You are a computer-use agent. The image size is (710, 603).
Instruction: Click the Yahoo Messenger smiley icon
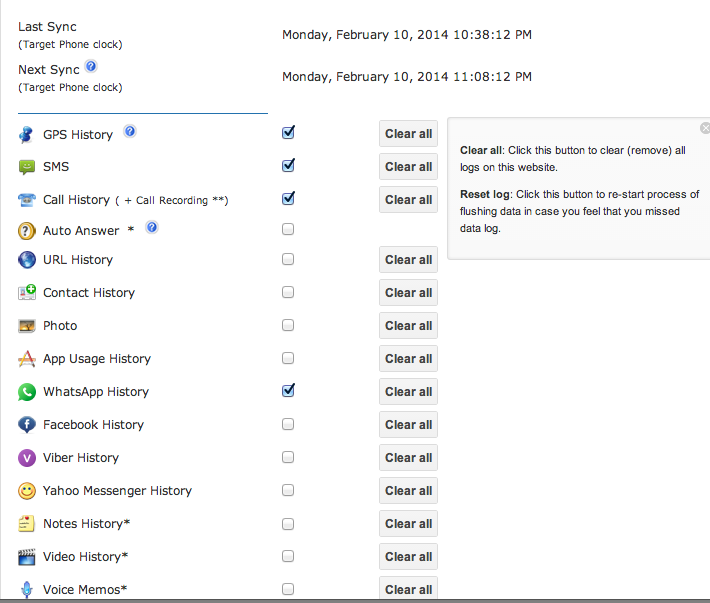[27, 491]
